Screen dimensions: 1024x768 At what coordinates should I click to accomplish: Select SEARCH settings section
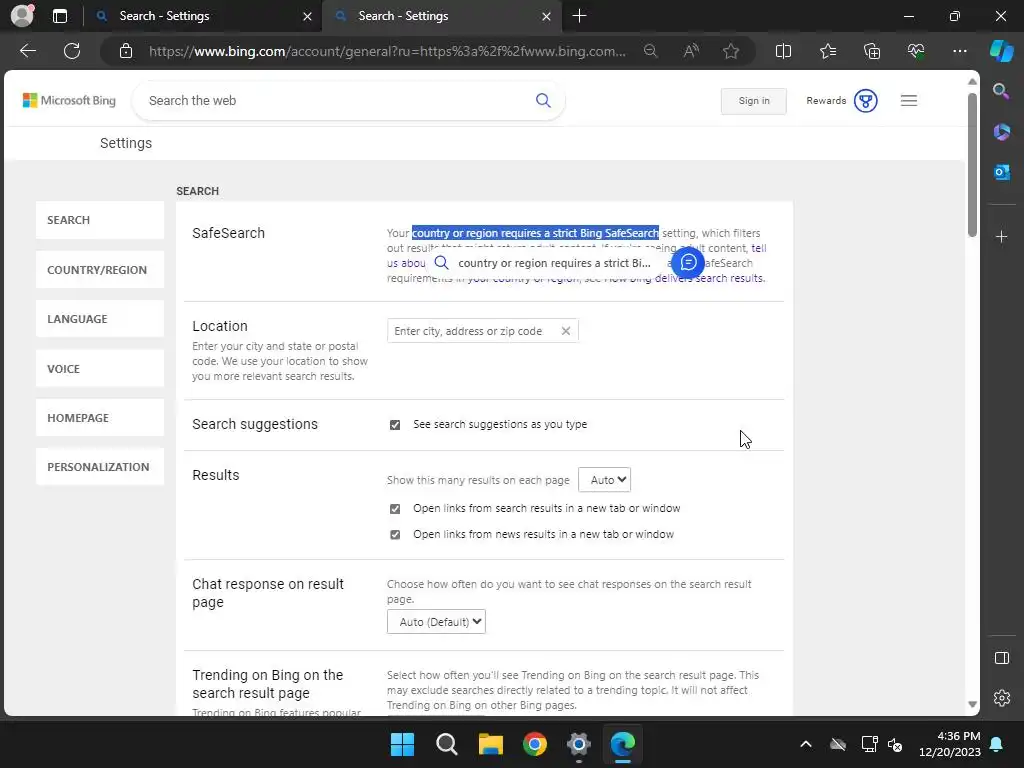coord(100,220)
